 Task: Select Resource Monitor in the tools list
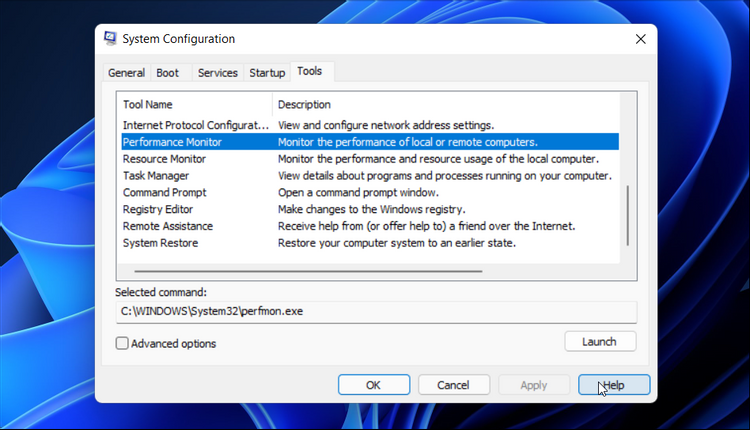tap(172, 159)
